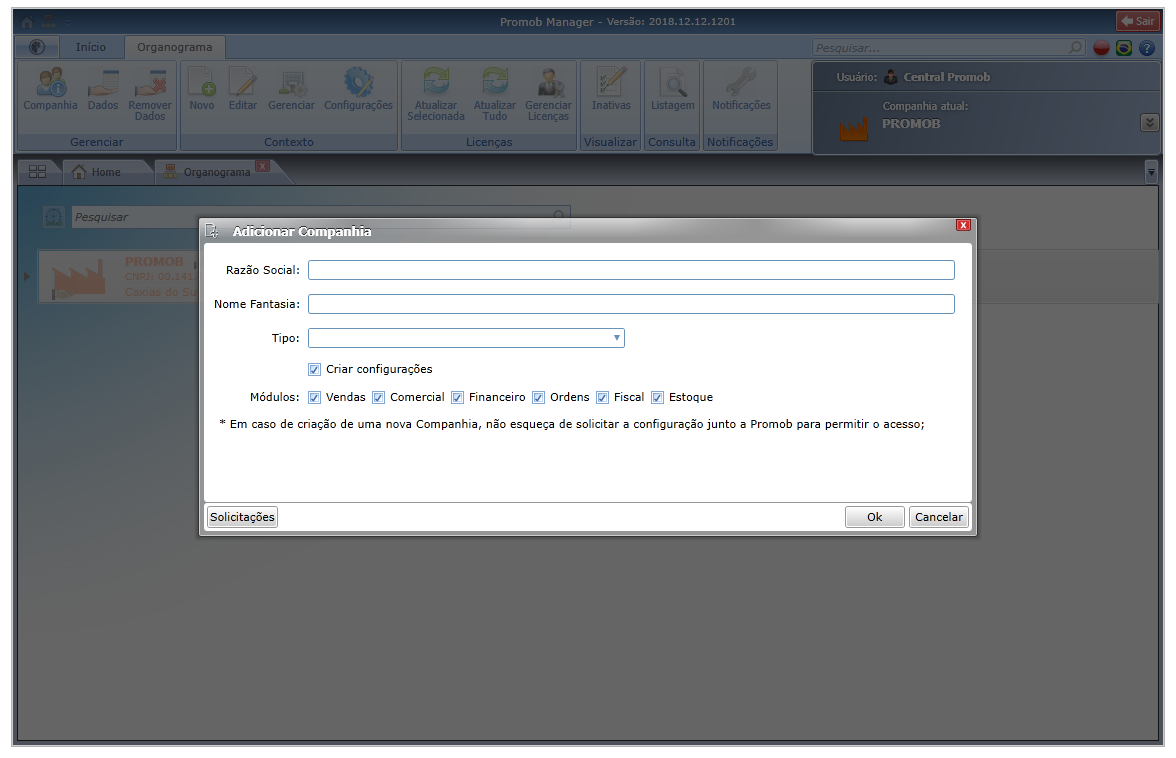Open the Companhia tool in the ribbon
The width and height of the screenshot is (1176, 758).
[x=50, y=89]
